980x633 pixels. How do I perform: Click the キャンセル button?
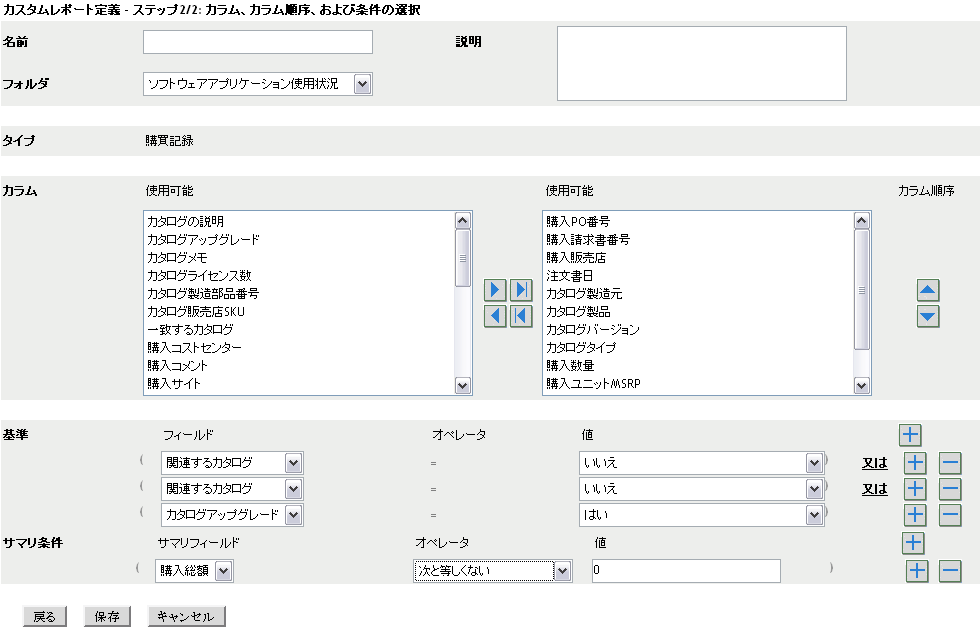point(186,617)
